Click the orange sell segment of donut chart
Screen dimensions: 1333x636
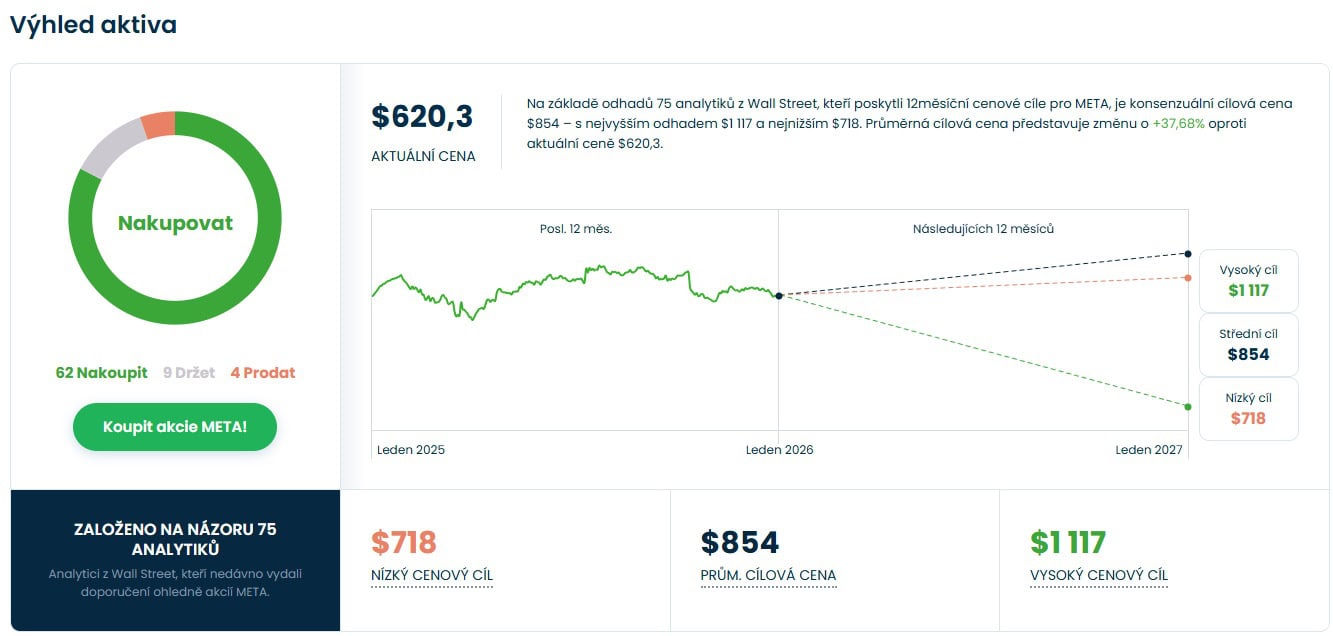coord(158,125)
